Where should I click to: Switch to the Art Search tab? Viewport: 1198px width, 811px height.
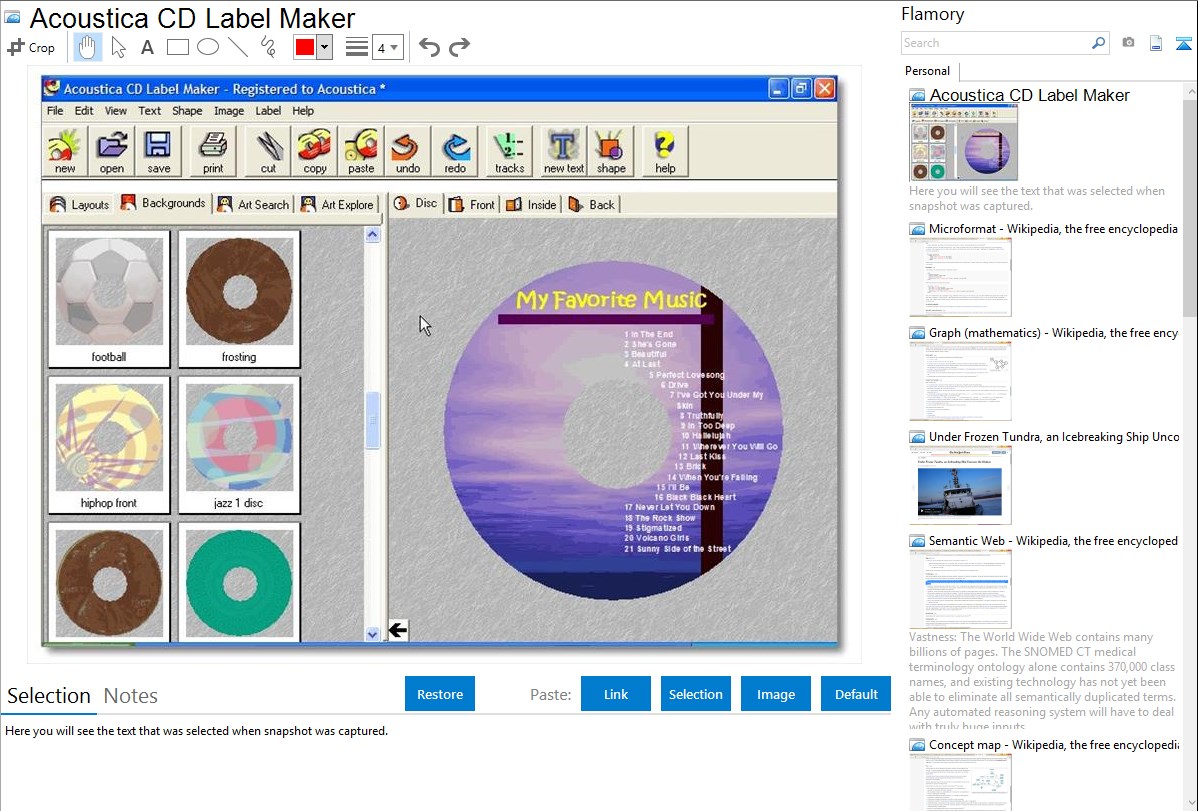click(254, 204)
